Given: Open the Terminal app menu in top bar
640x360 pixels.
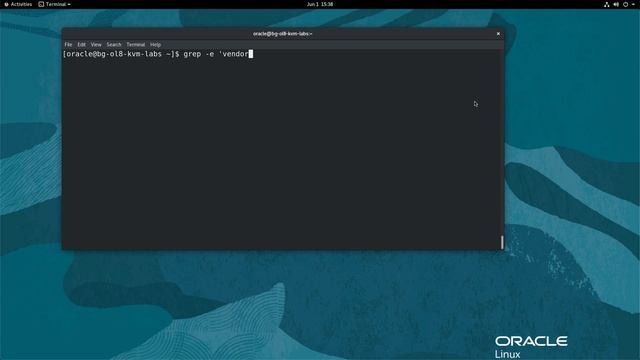Looking at the screenshot, I should click(x=55, y=4).
